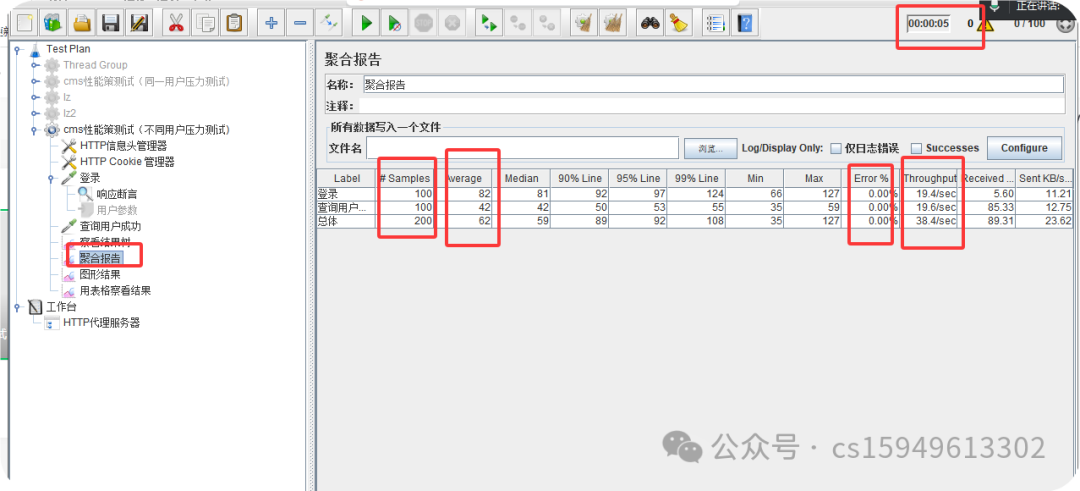
Task: Click the Open file folder icon
Action: 83,23
